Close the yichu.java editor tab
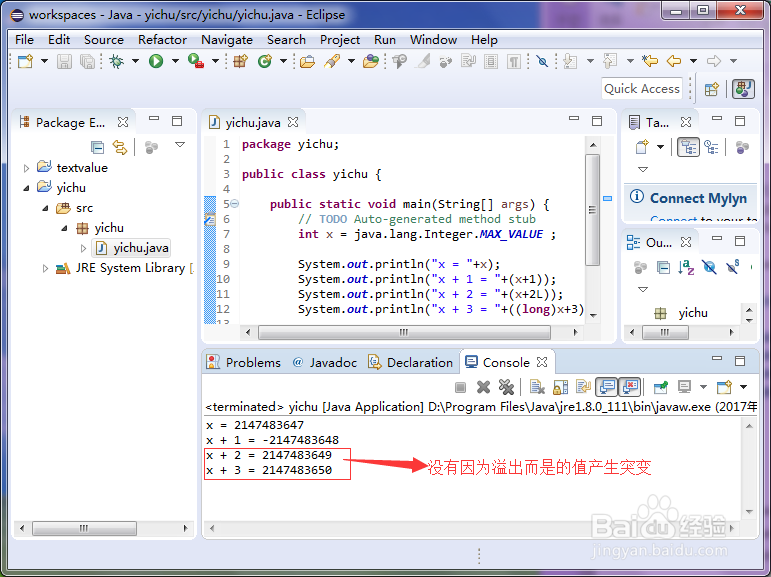771x577 pixels. 293,122
